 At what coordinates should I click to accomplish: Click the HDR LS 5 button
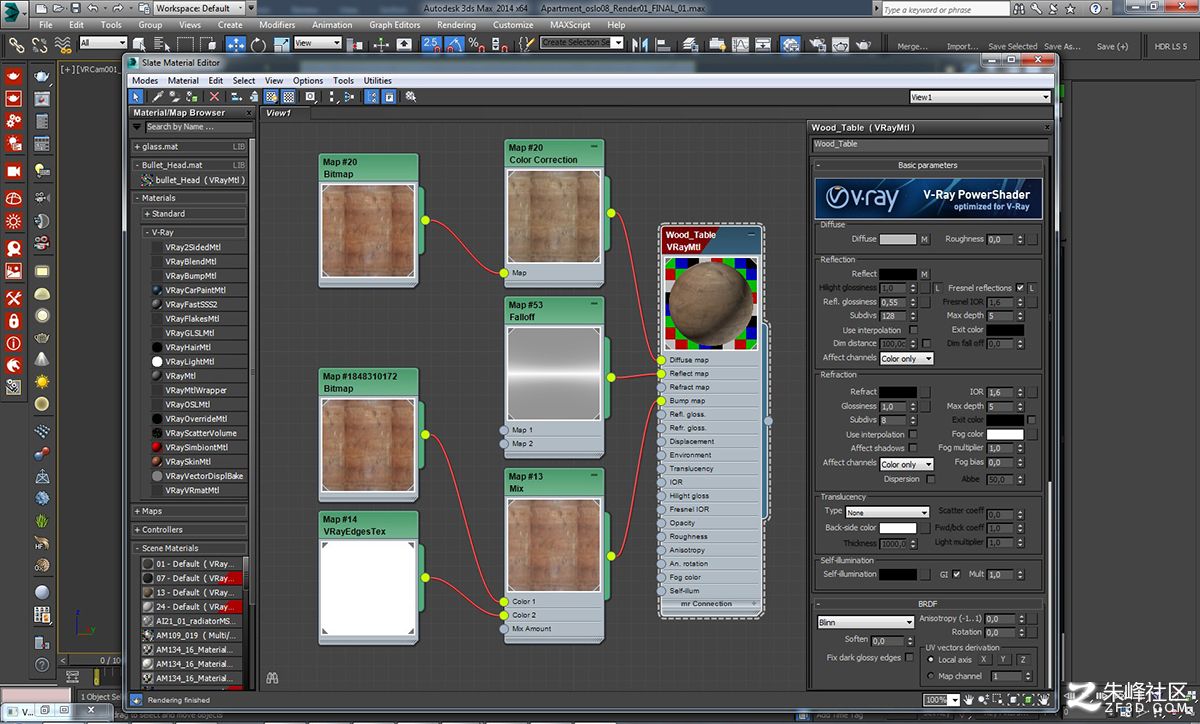click(1170, 46)
